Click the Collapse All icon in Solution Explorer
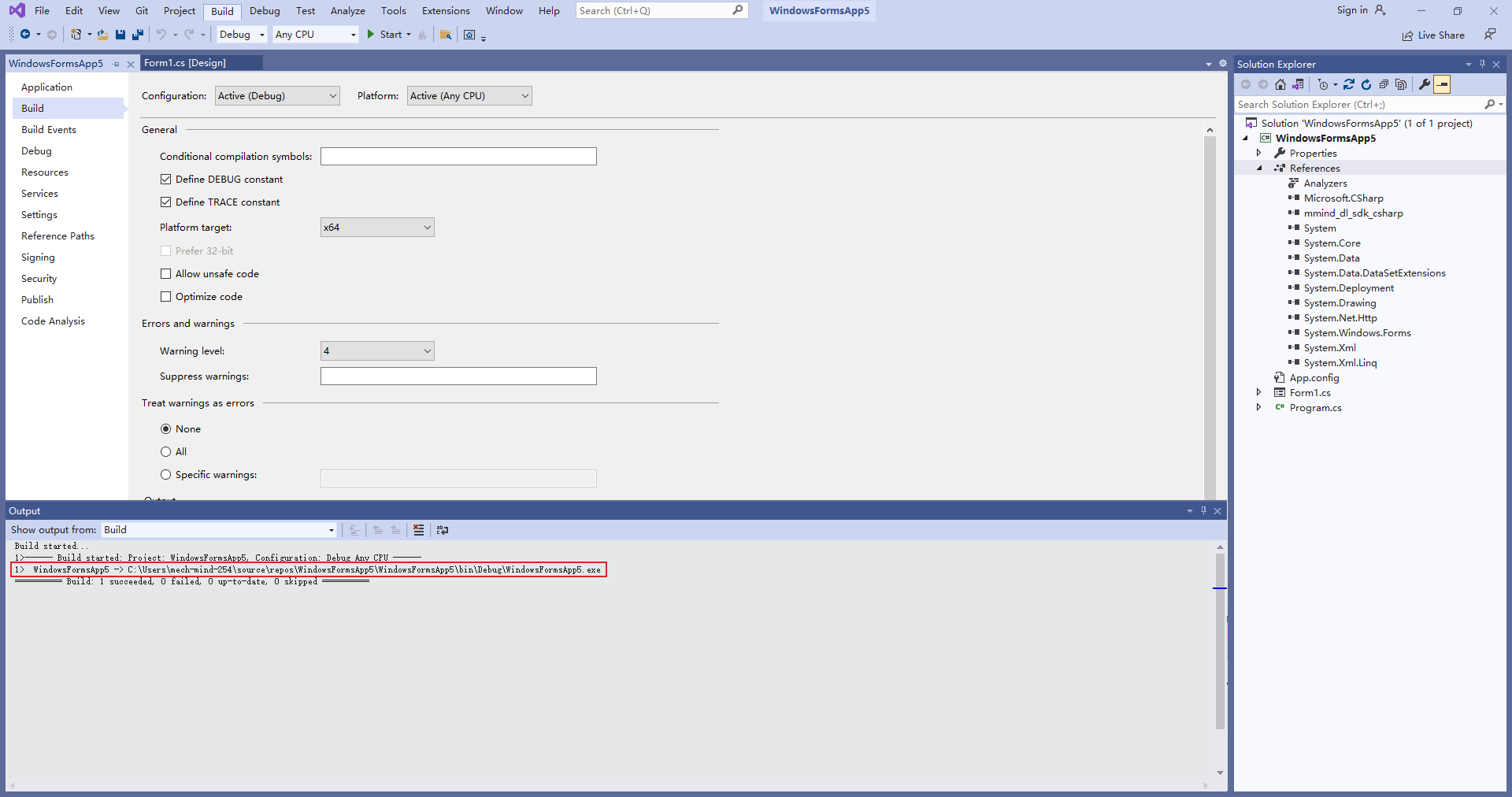Viewport: 1512px width, 797px height. (1384, 84)
